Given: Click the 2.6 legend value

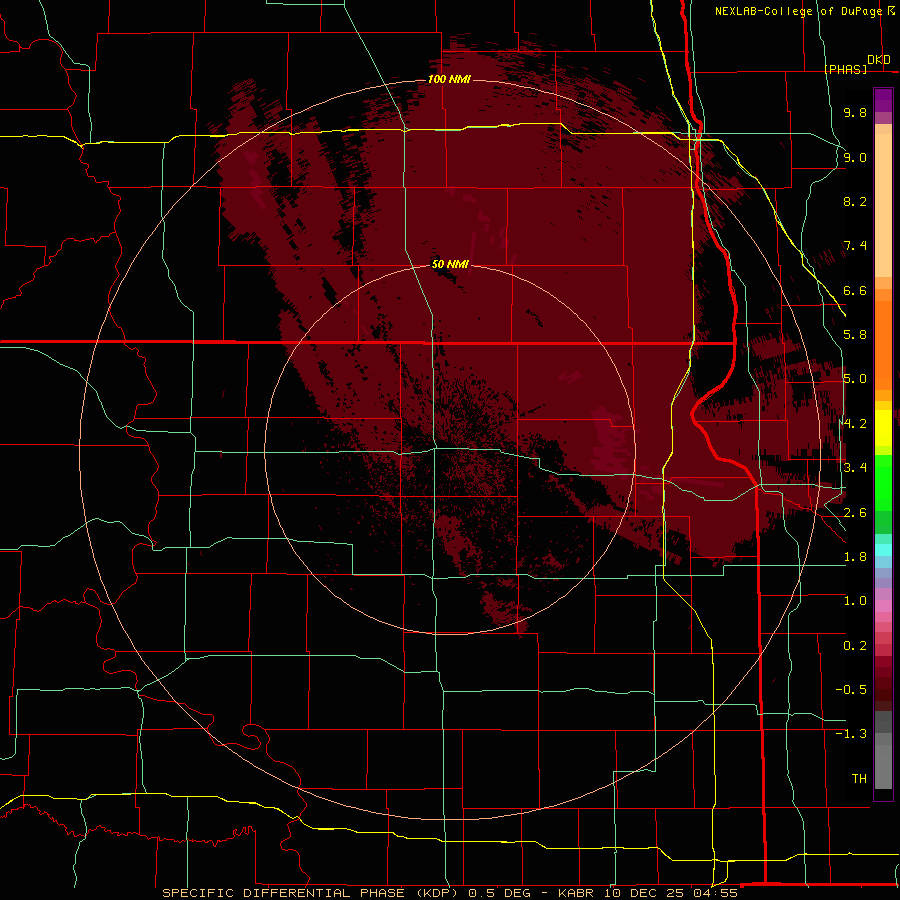Looking at the screenshot, I should pos(855,513).
